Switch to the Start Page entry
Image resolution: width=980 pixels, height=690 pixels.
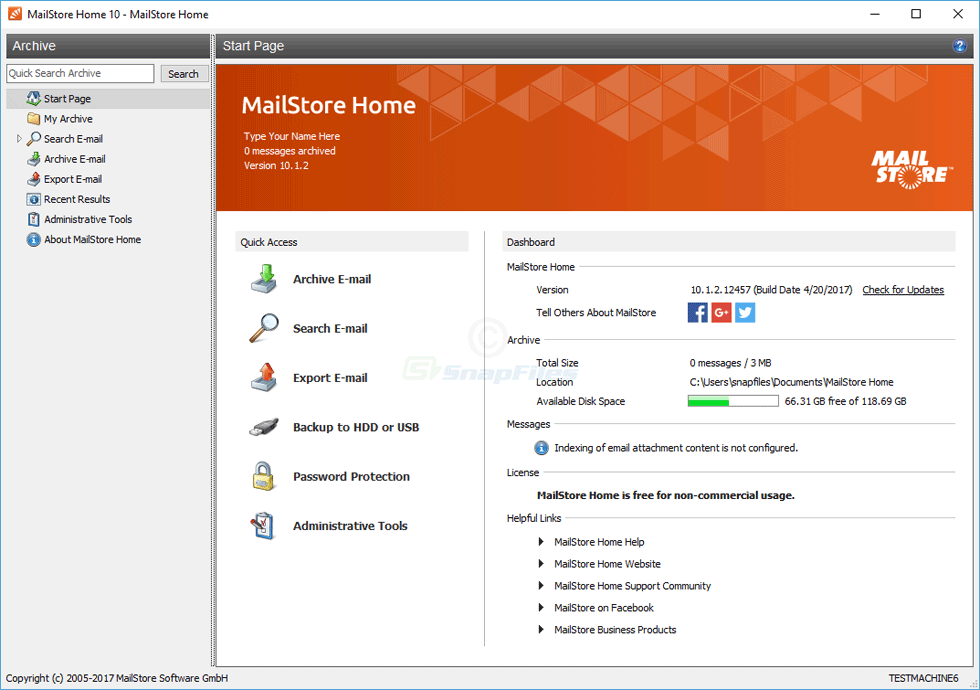pos(65,98)
